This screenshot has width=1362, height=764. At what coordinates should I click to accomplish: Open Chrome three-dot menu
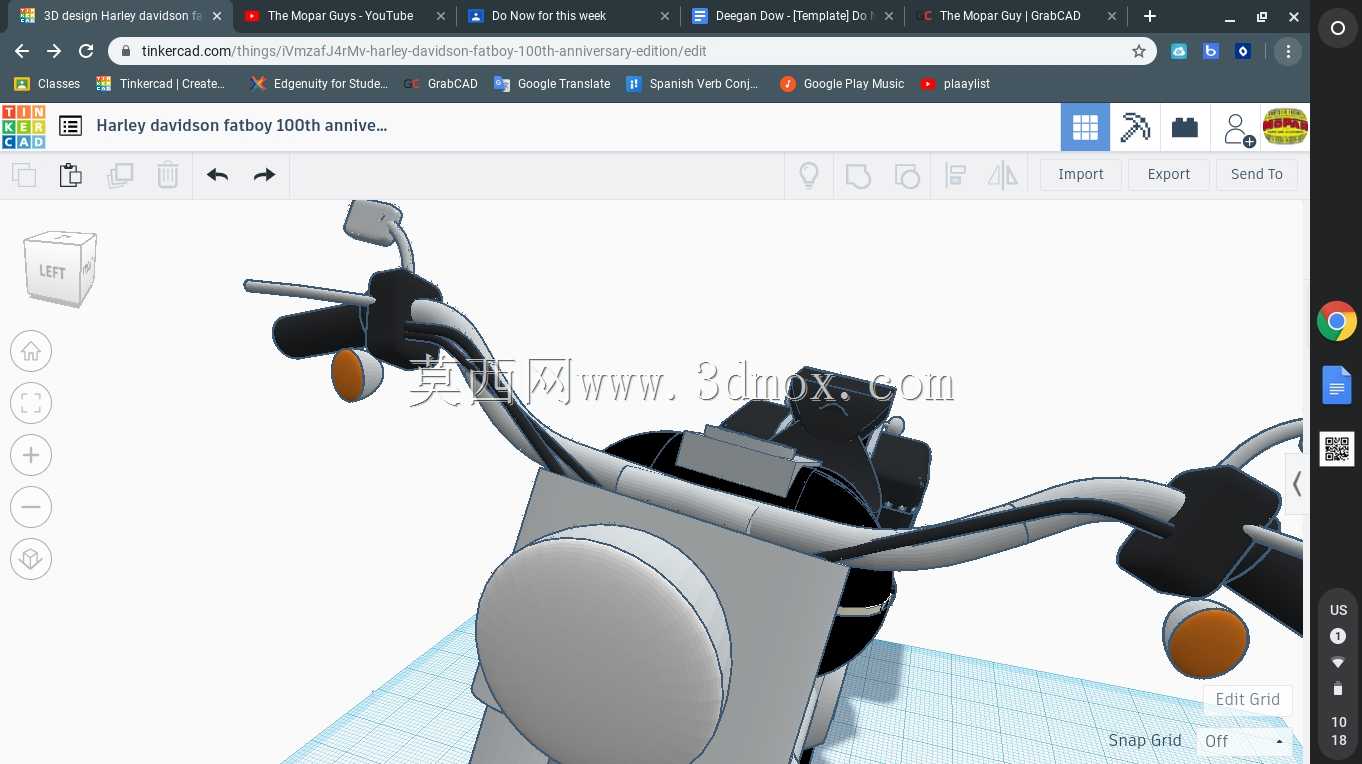point(1288,51)
